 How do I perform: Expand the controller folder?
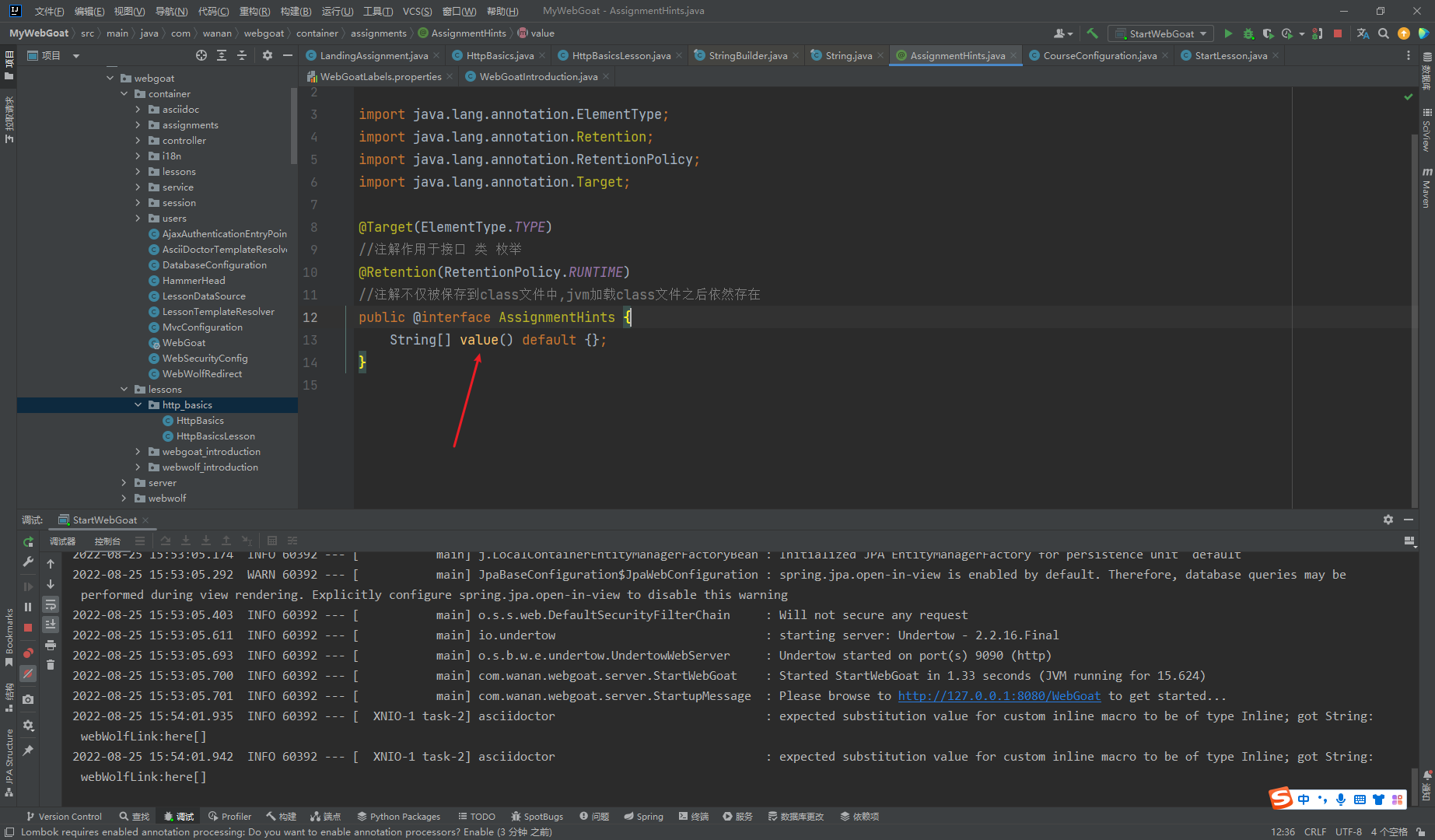(138, 141)
